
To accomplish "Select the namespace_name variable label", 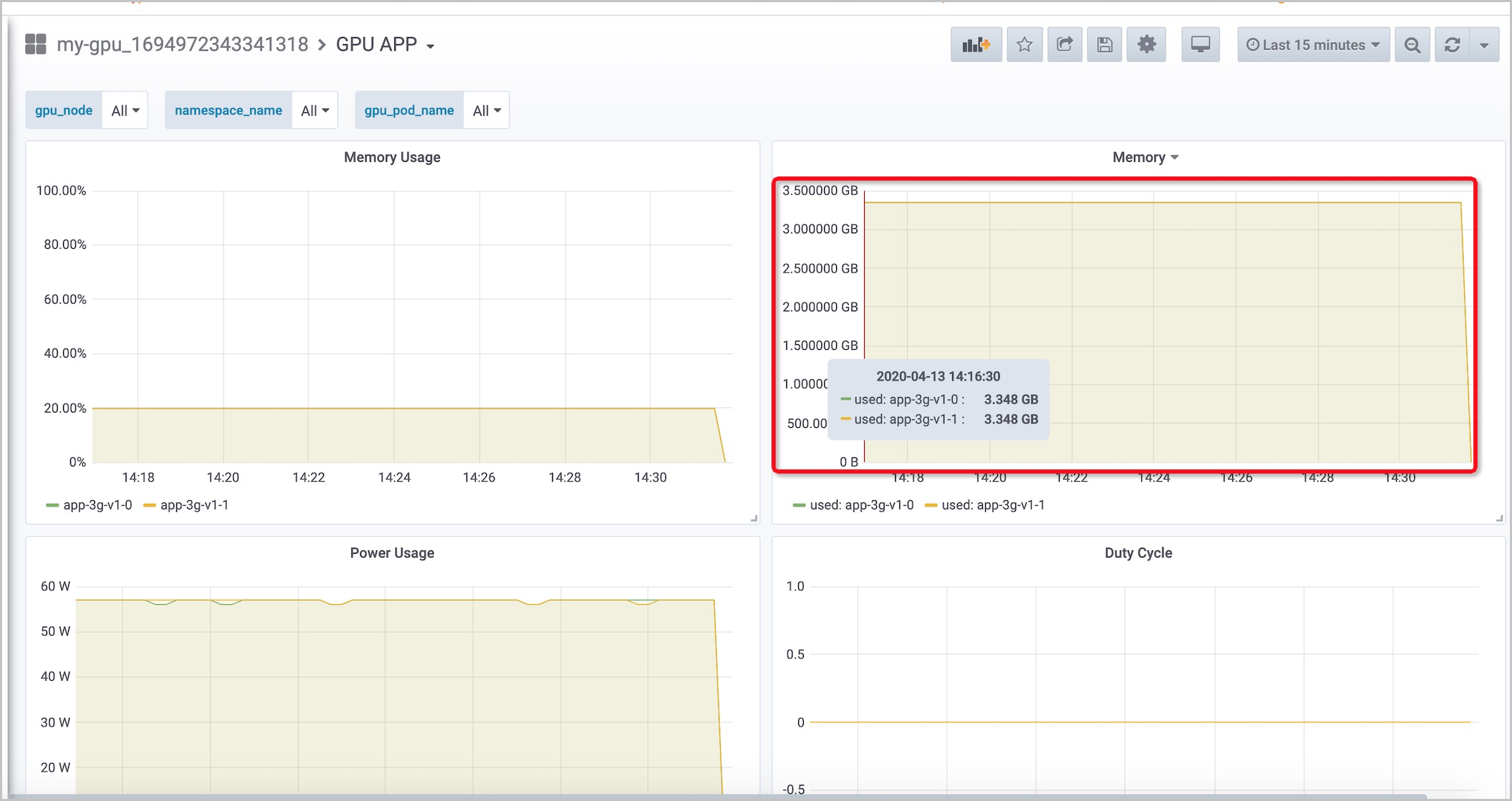I will click(x=228, y=110).
